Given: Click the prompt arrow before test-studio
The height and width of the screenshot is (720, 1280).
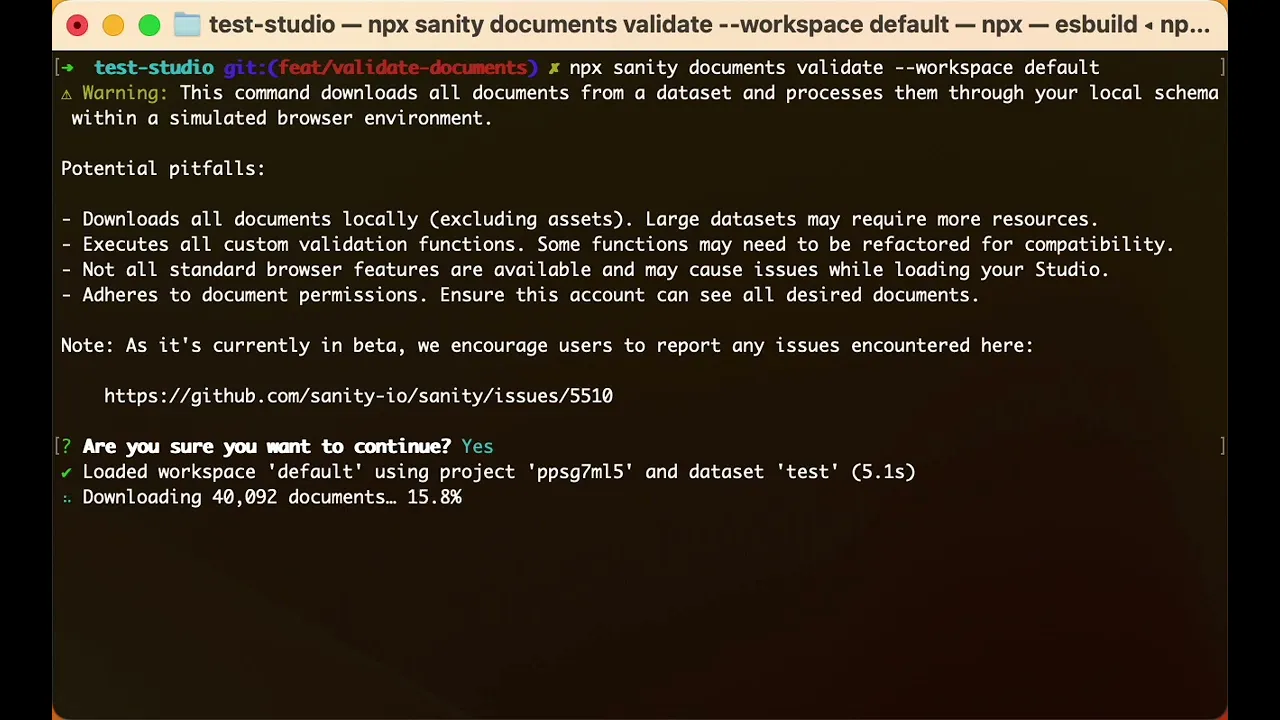Looking at the screenshot, I should point(68,67).
